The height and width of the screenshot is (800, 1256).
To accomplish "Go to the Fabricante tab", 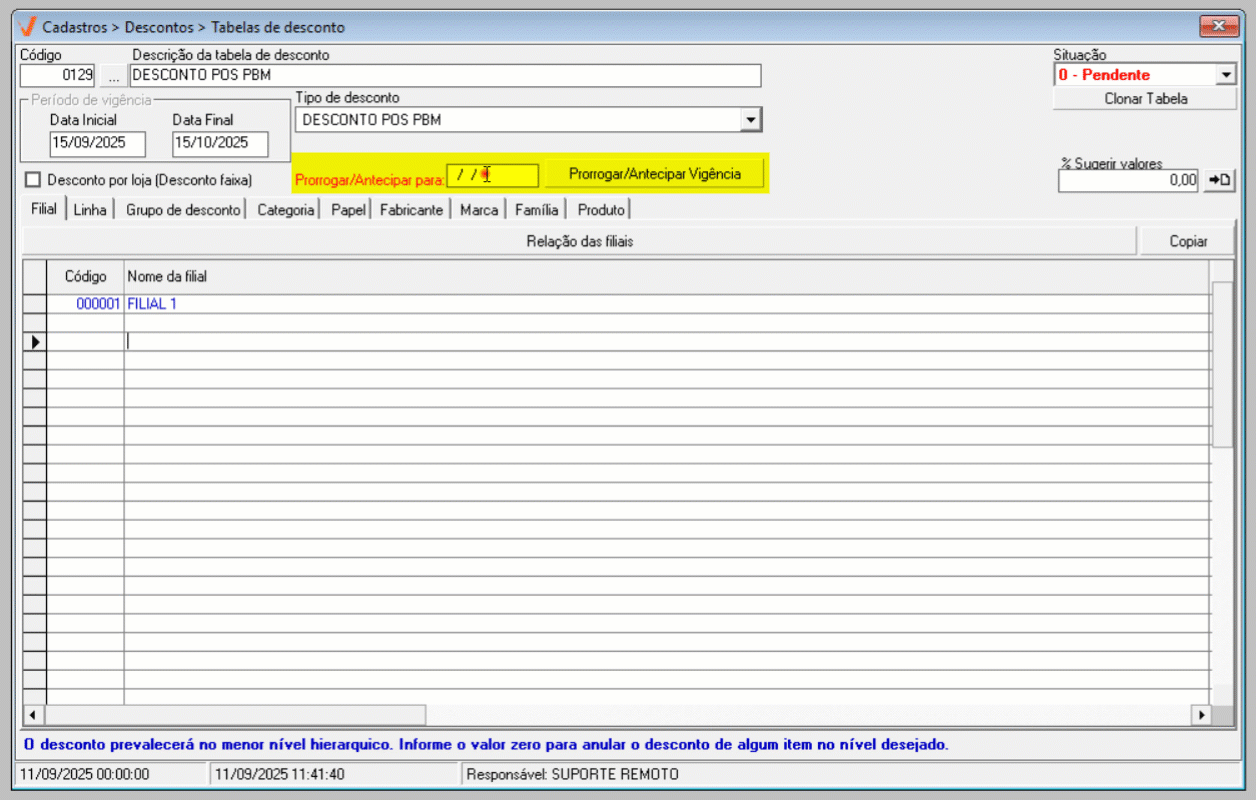I will click(411, 210).
